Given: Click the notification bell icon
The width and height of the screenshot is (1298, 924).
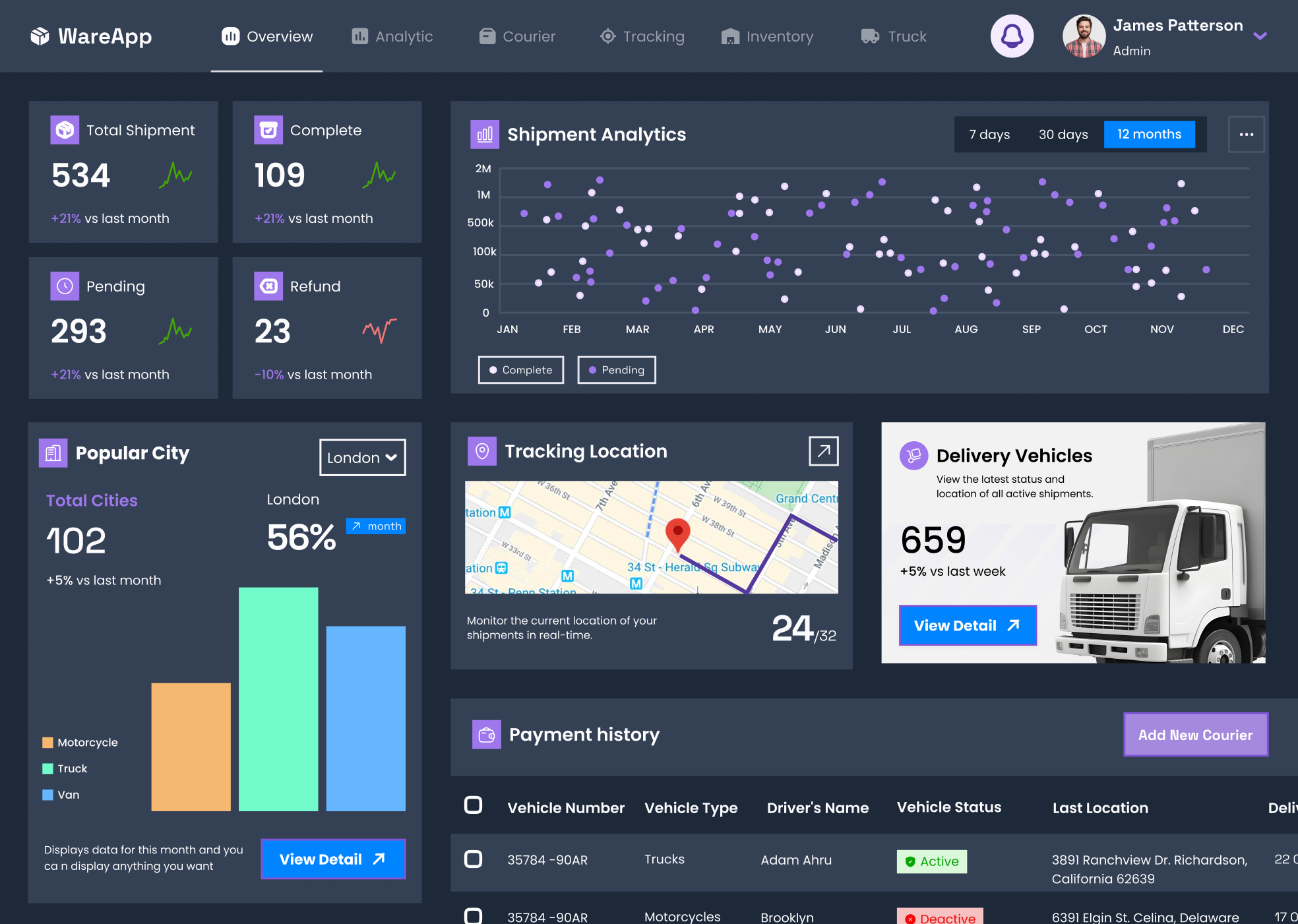Looking at the screenshot, I should point(1012,36).
